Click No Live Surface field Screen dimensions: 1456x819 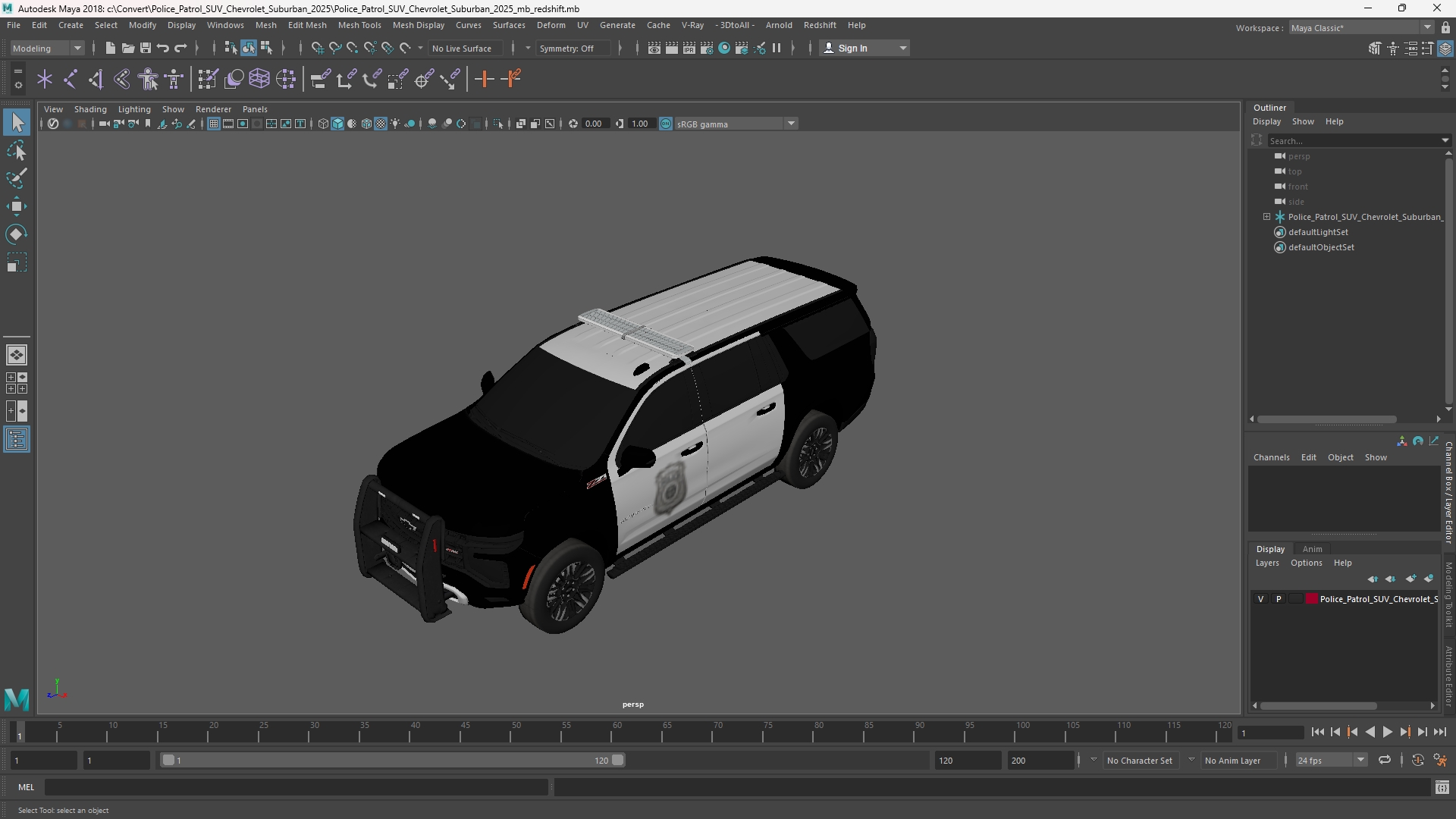pyautogui.click(x=464, y=48)
